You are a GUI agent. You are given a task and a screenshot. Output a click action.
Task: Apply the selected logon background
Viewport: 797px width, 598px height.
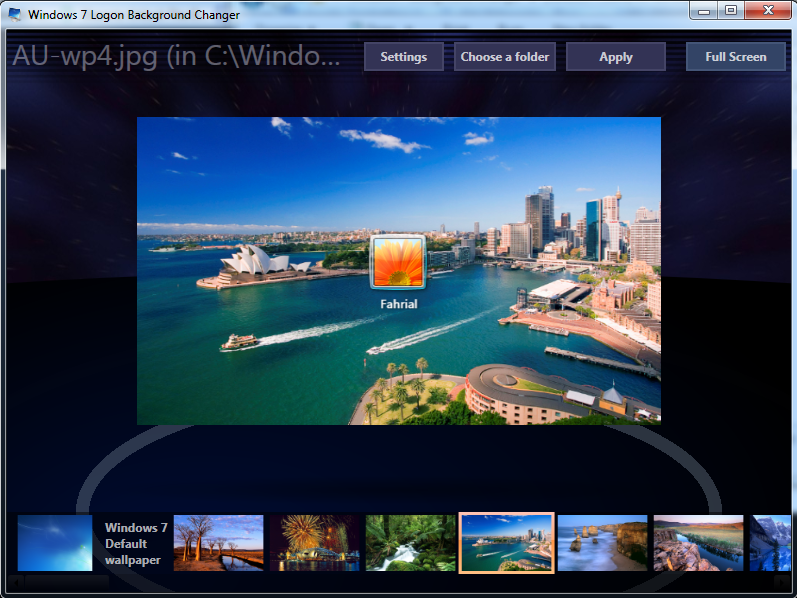(x=616, y=56)
